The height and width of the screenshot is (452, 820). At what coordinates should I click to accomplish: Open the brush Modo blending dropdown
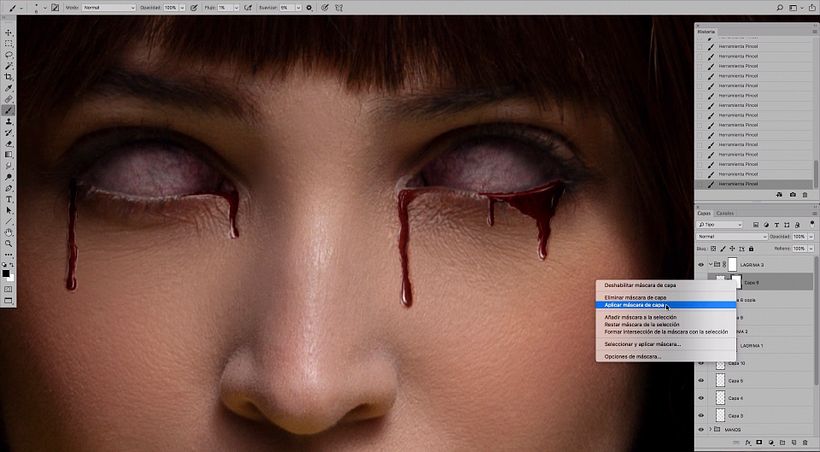[x=109, y=8]
